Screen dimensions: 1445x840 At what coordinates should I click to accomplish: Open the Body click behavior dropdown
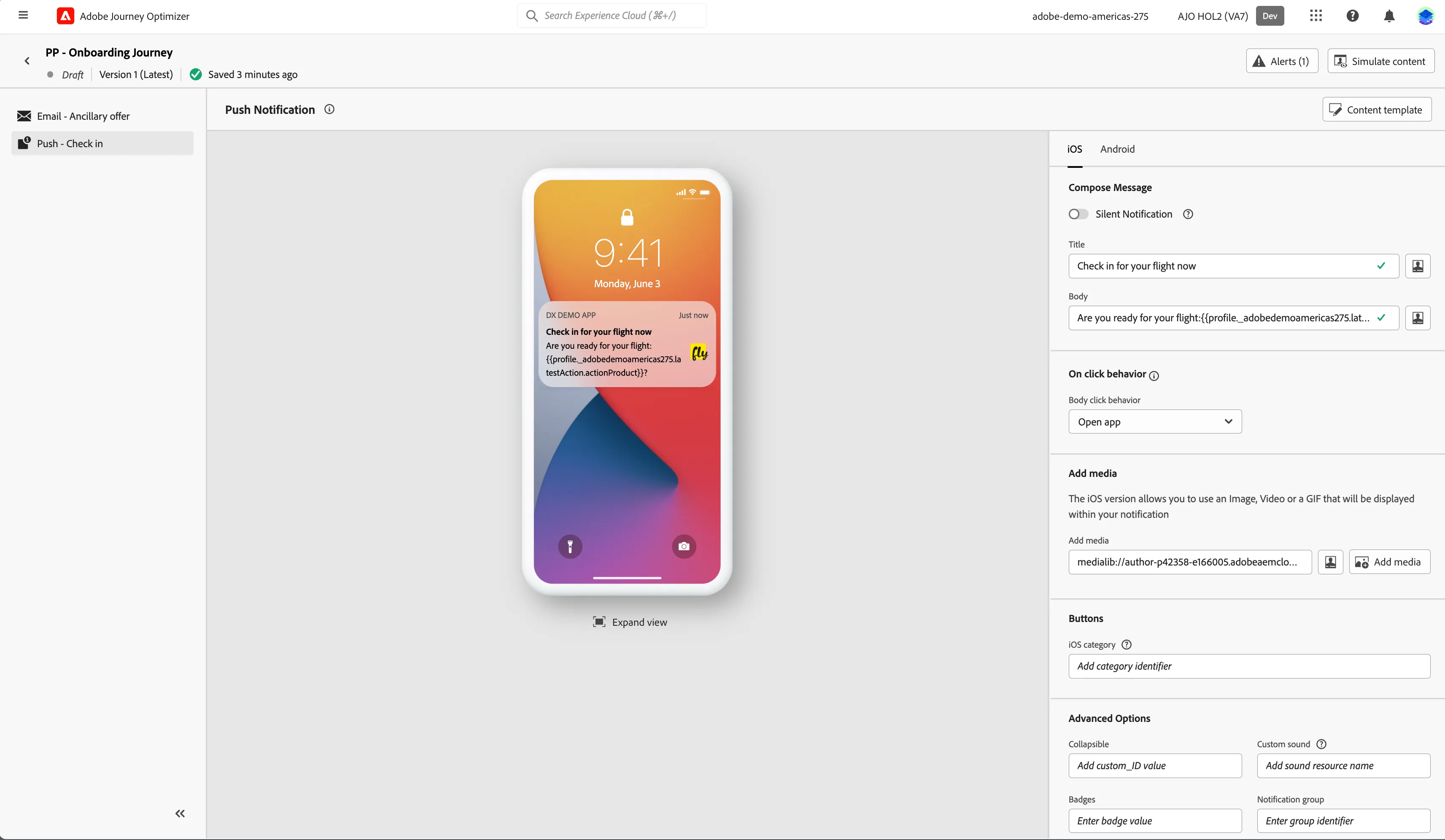point(1155,422)
